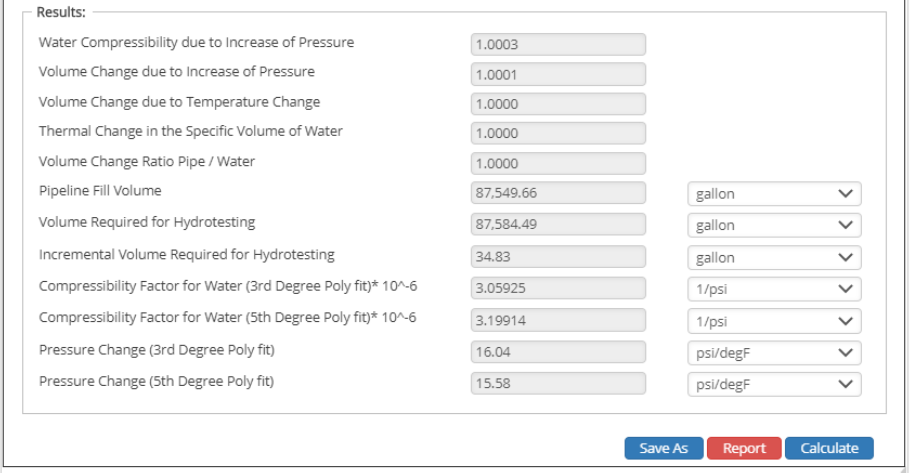Select Volume Change Ratio Pipe/Water field

click(558, 164)
